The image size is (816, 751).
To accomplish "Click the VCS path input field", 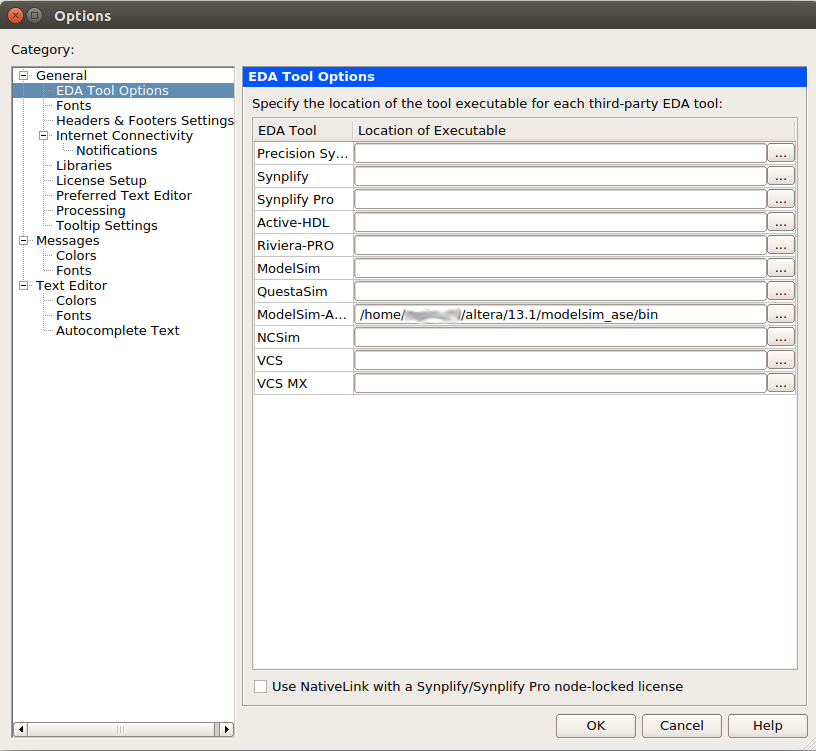I will coord(560,360).
